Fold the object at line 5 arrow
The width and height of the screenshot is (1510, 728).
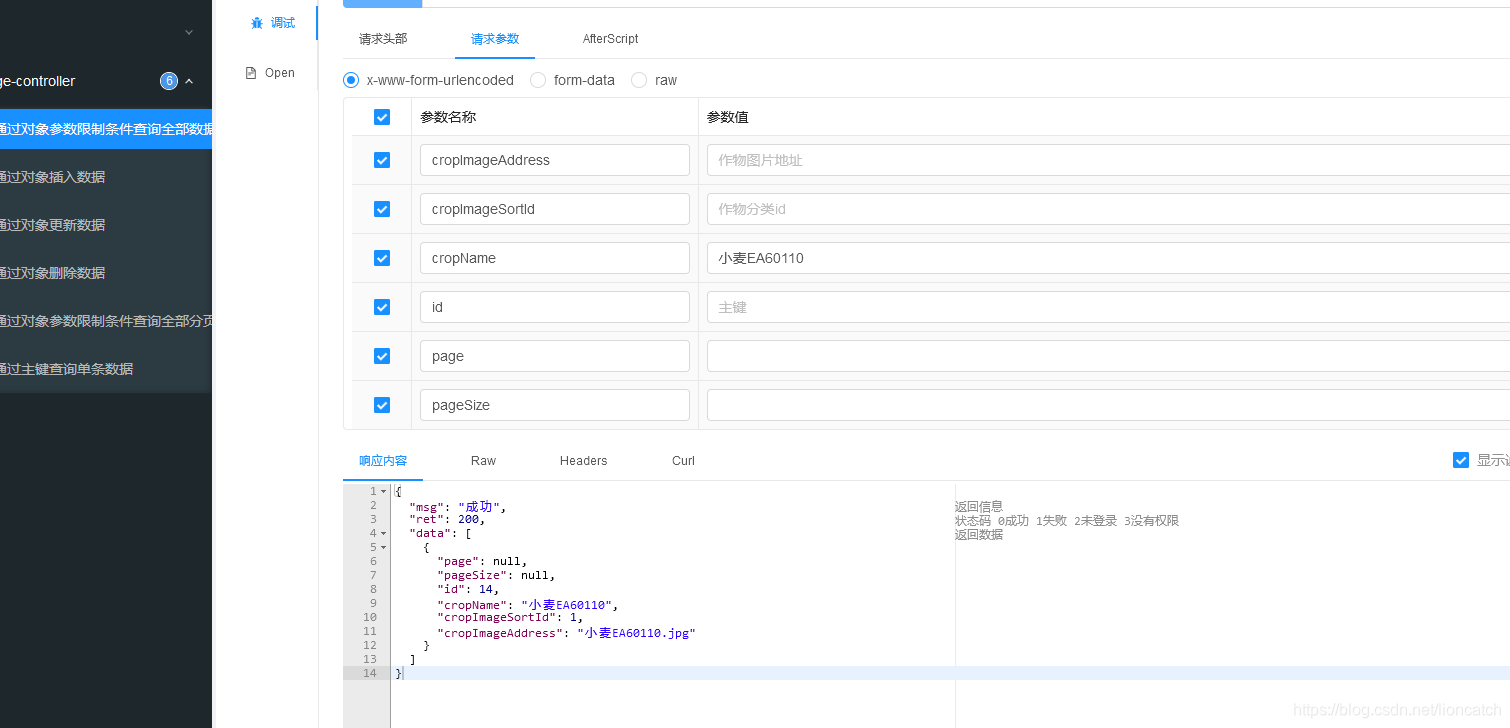pos(383,547)
